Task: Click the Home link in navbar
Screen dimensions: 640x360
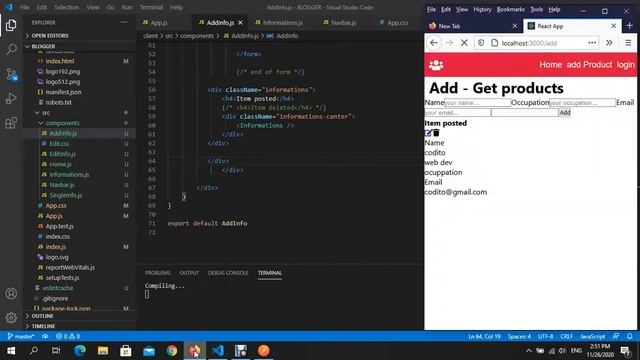Action: [x=550, y=64]
